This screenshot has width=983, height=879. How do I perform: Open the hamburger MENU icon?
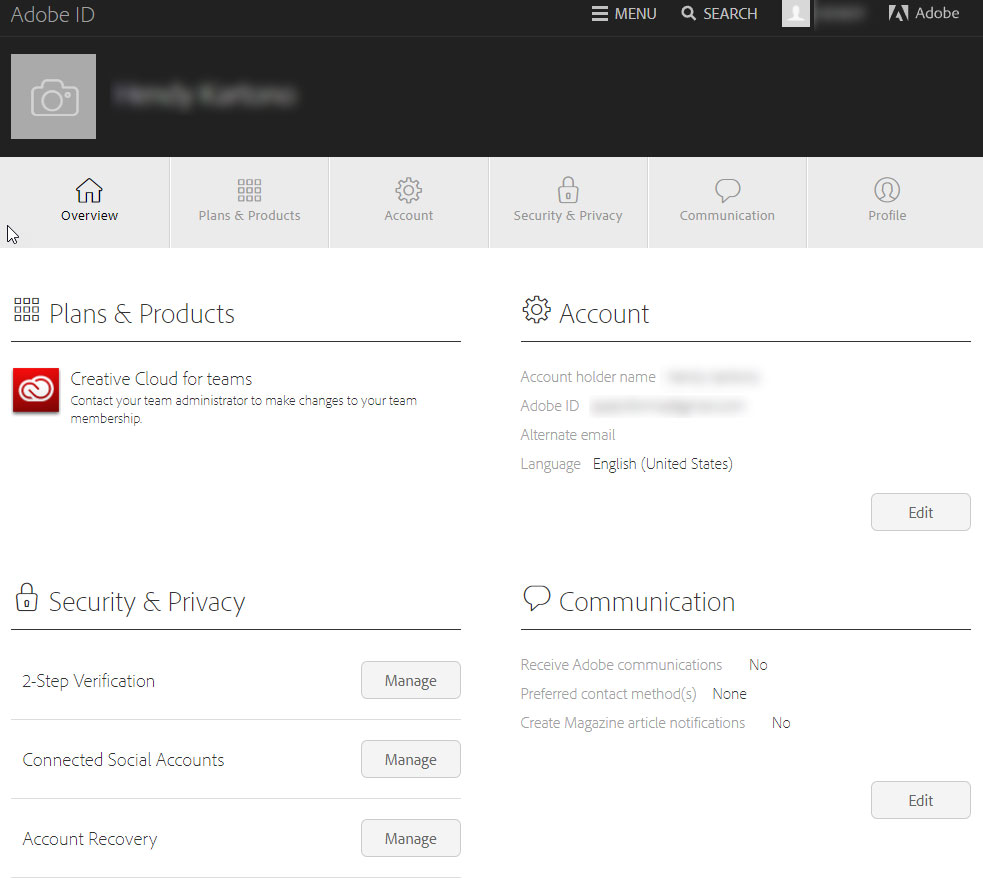599,14
